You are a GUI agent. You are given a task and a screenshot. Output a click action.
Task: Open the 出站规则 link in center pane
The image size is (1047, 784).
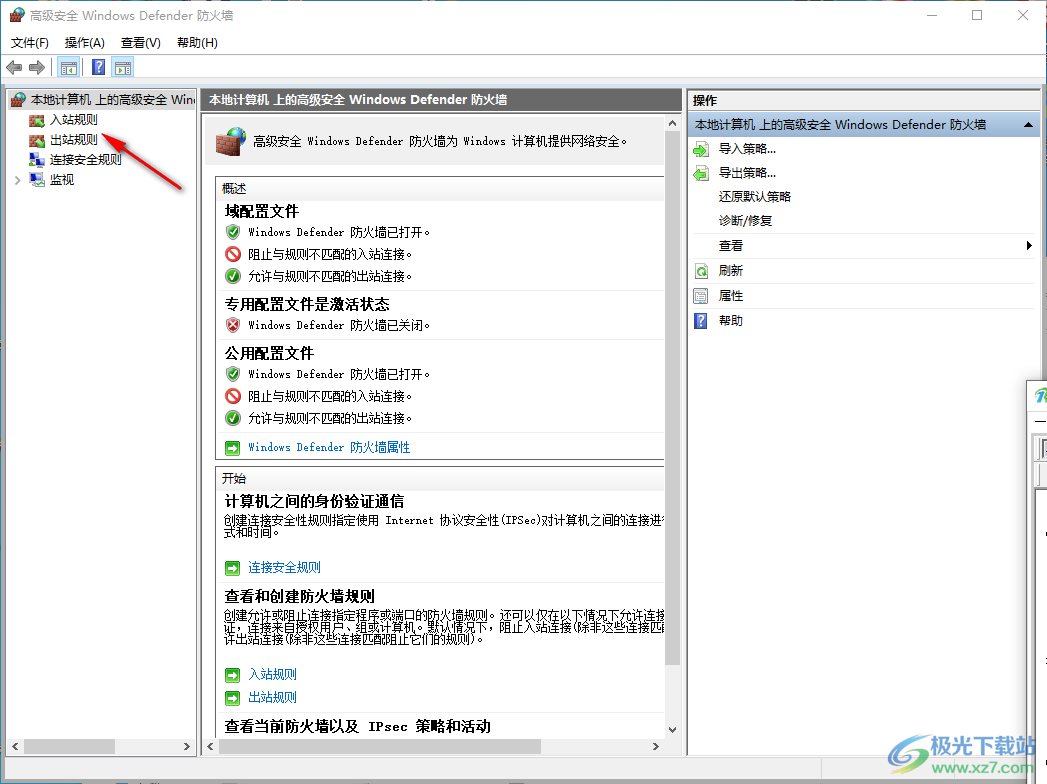(x=272, y=697)
